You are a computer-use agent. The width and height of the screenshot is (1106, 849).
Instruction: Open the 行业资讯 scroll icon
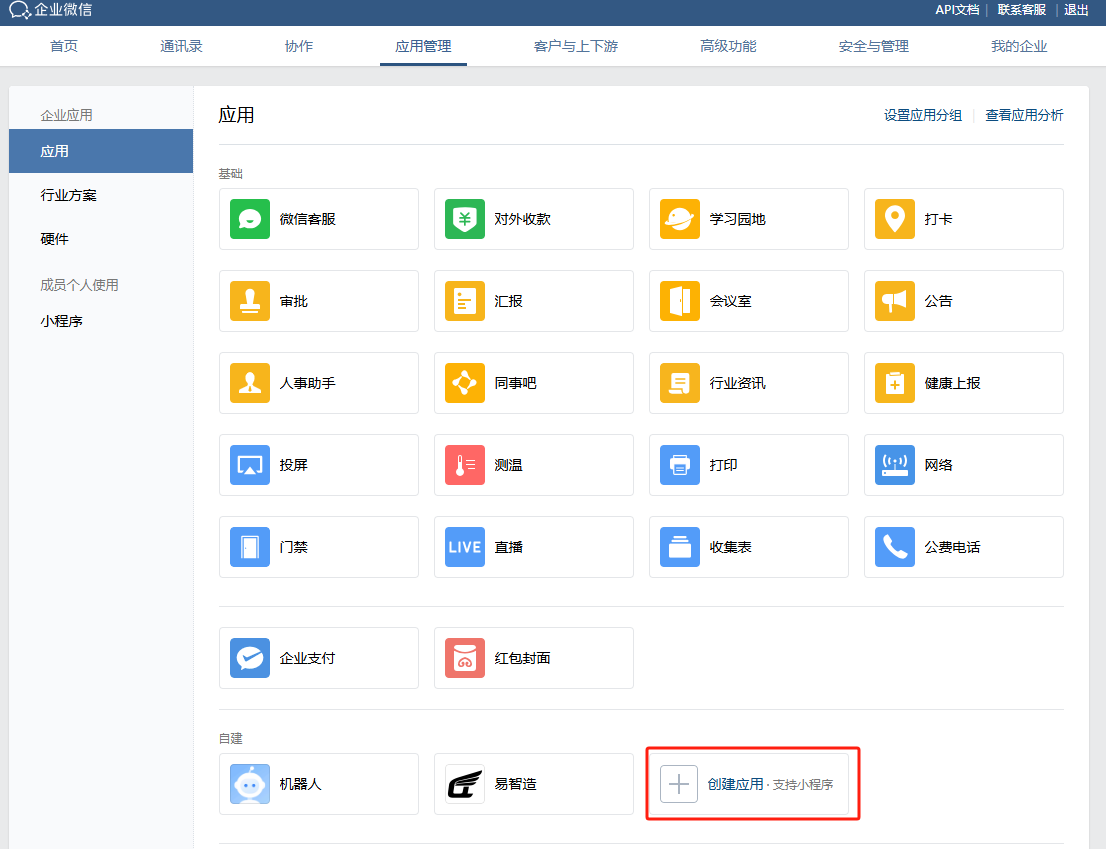[x=680, y=383]
